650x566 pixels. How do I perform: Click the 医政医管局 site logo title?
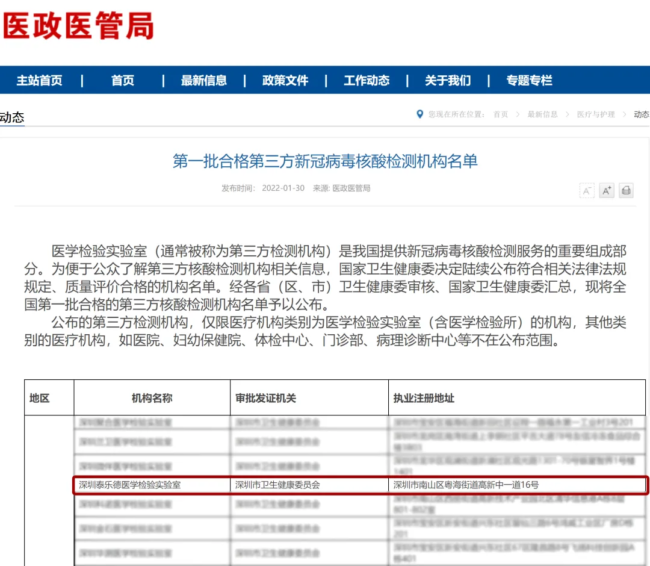coord(78,27)
